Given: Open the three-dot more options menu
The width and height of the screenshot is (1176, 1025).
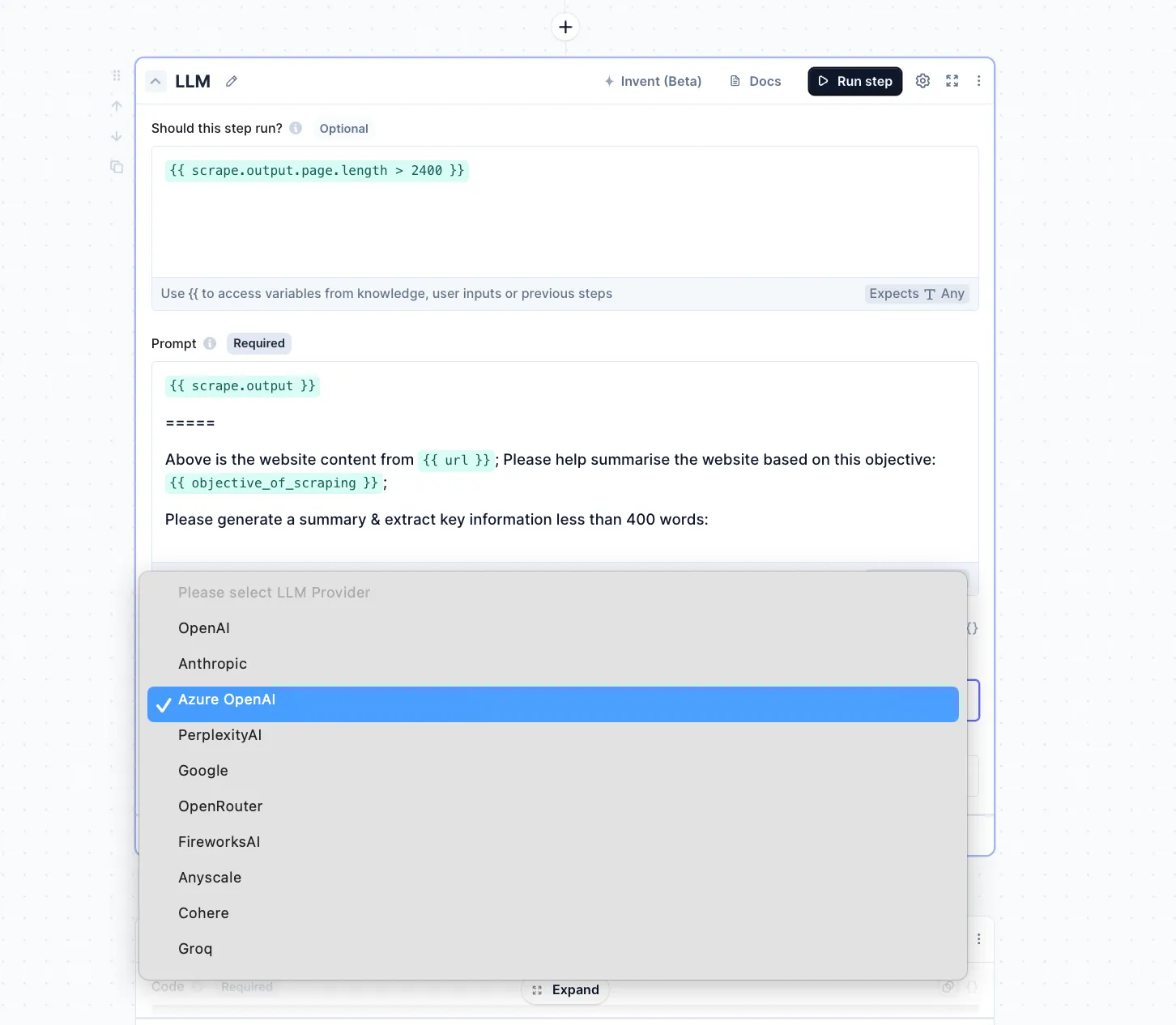Looking at the screenshot, I should 978,81.
